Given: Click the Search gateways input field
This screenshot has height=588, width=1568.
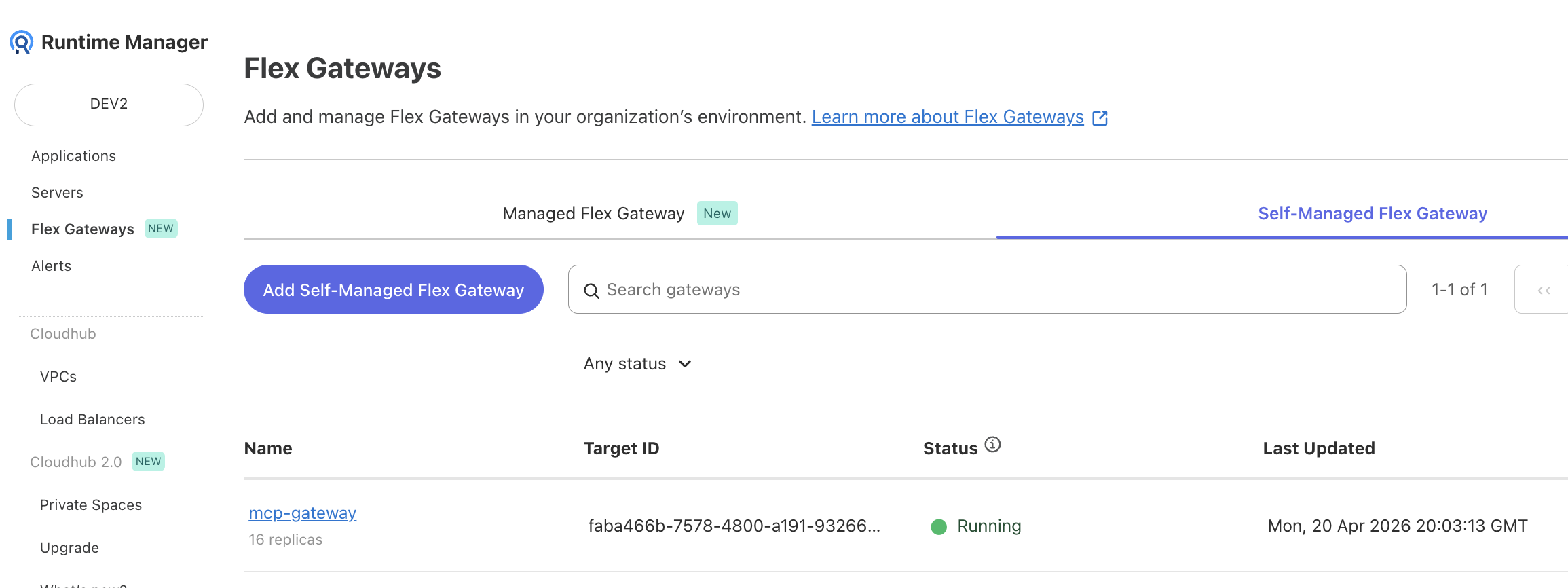Looking at the screenshot, I should pyautogui.click(x=987, y=289).
